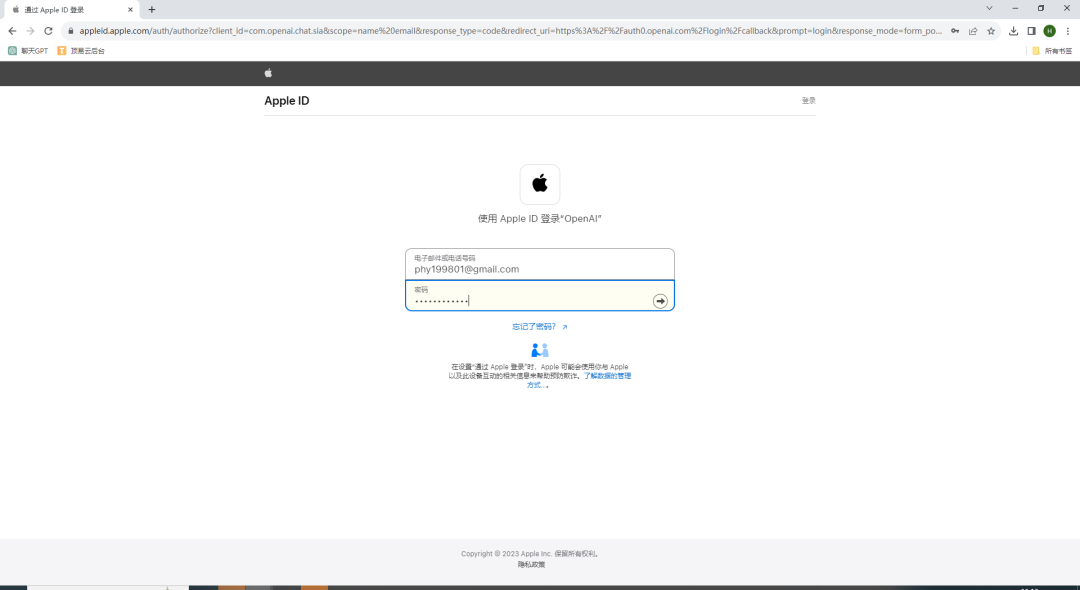Focus the 密码 password field

click(540, 295)
